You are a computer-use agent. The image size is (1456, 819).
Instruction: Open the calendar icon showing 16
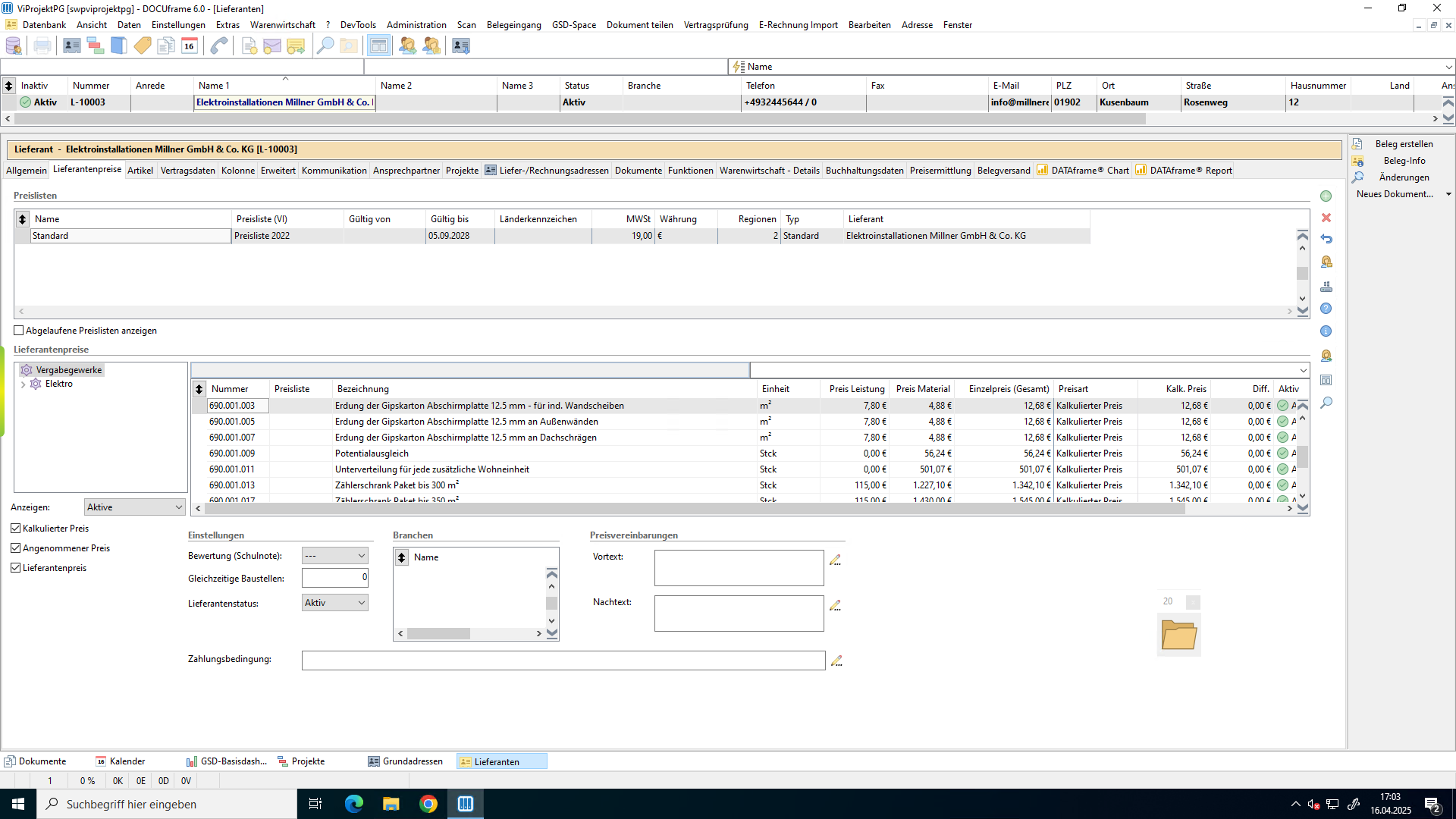click(190, 46)
